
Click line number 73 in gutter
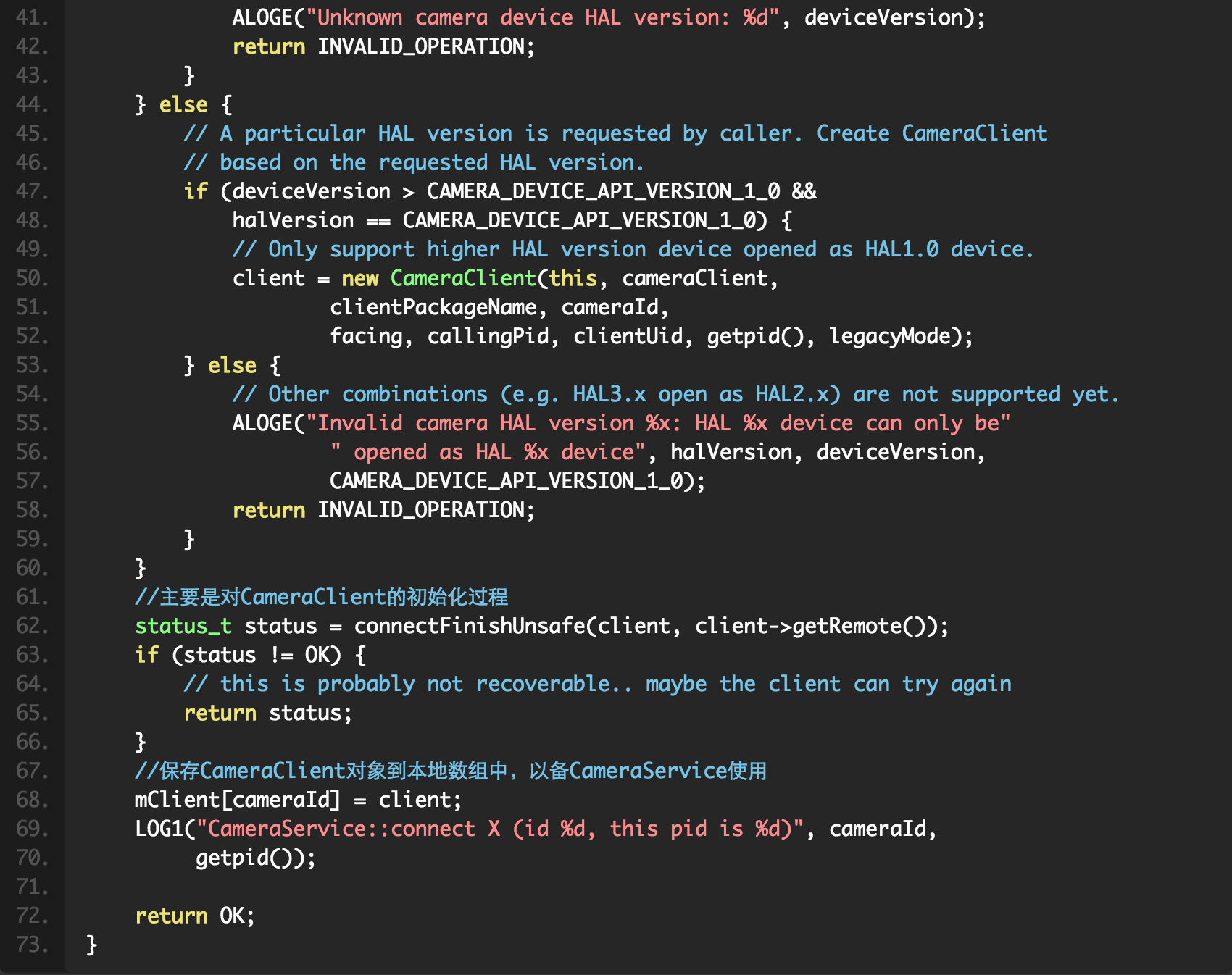33,945
